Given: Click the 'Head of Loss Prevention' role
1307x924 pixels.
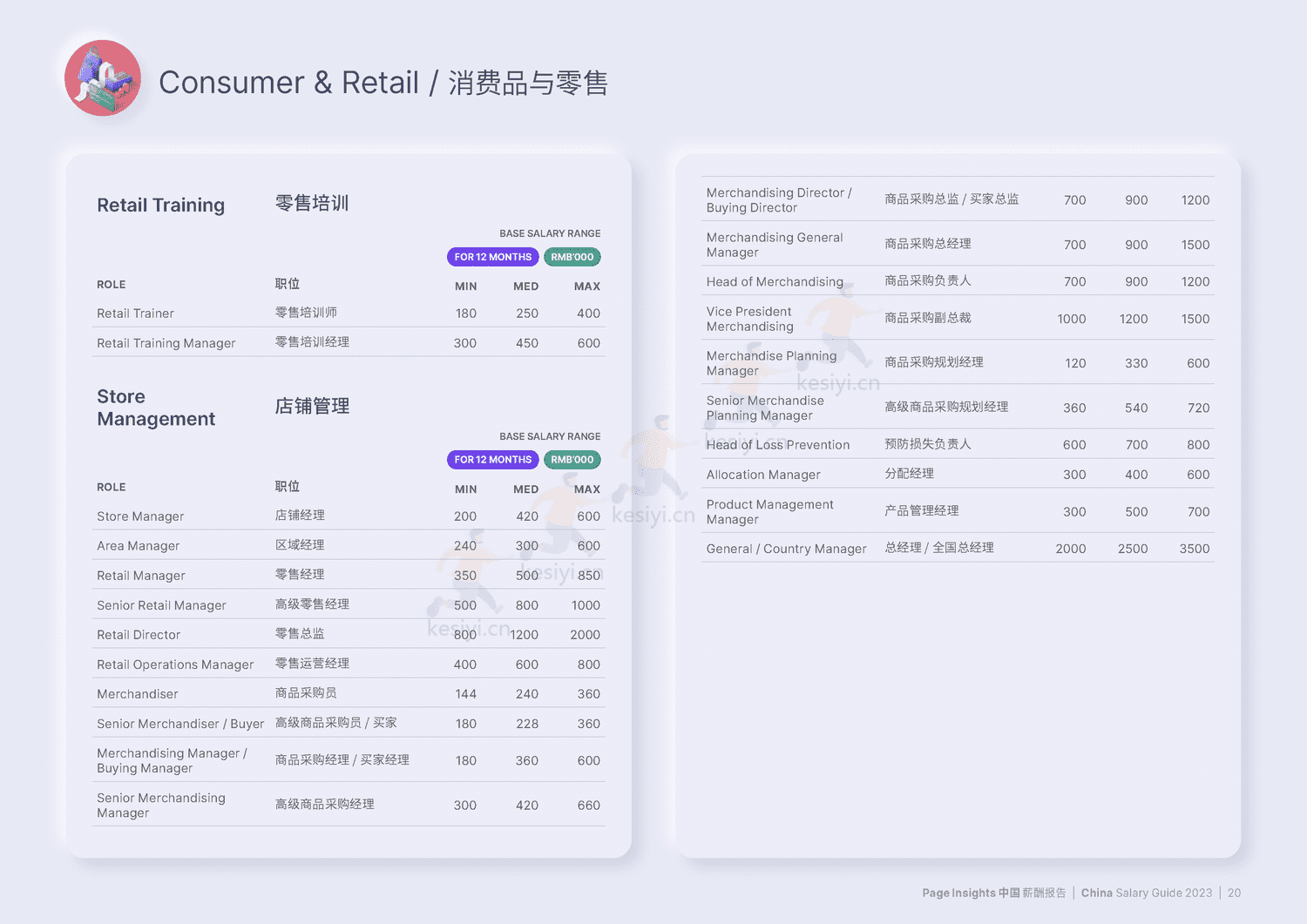Looking at the screenshot, I should pos(778,444).
